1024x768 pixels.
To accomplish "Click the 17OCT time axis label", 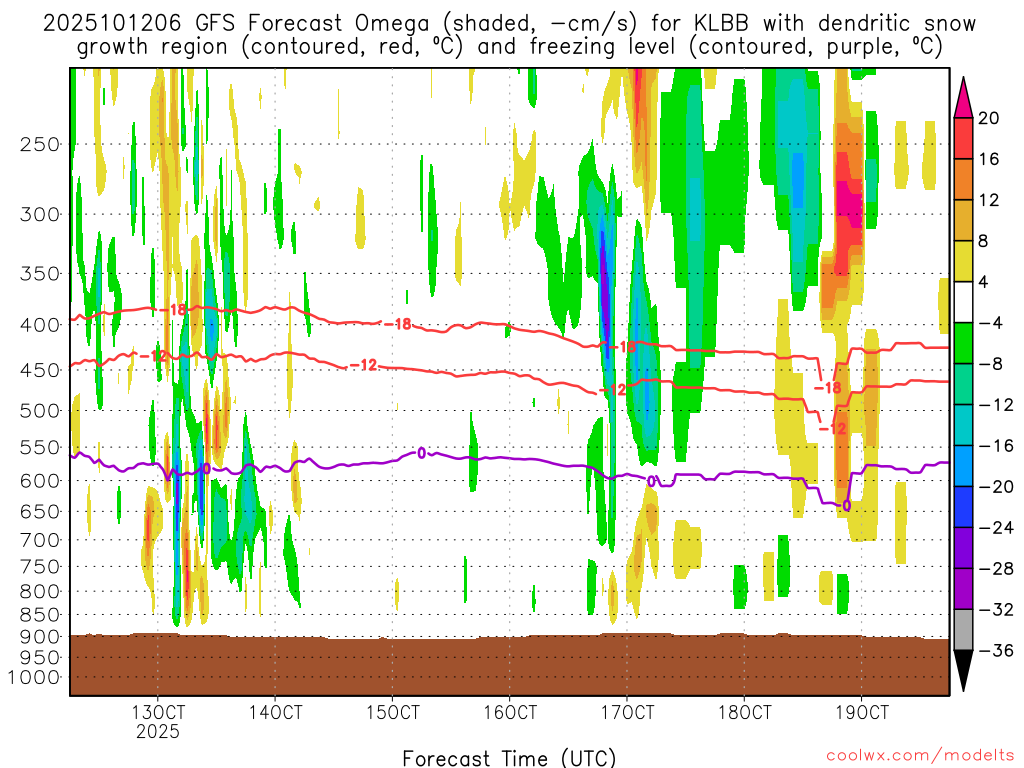I will [627, 712].
